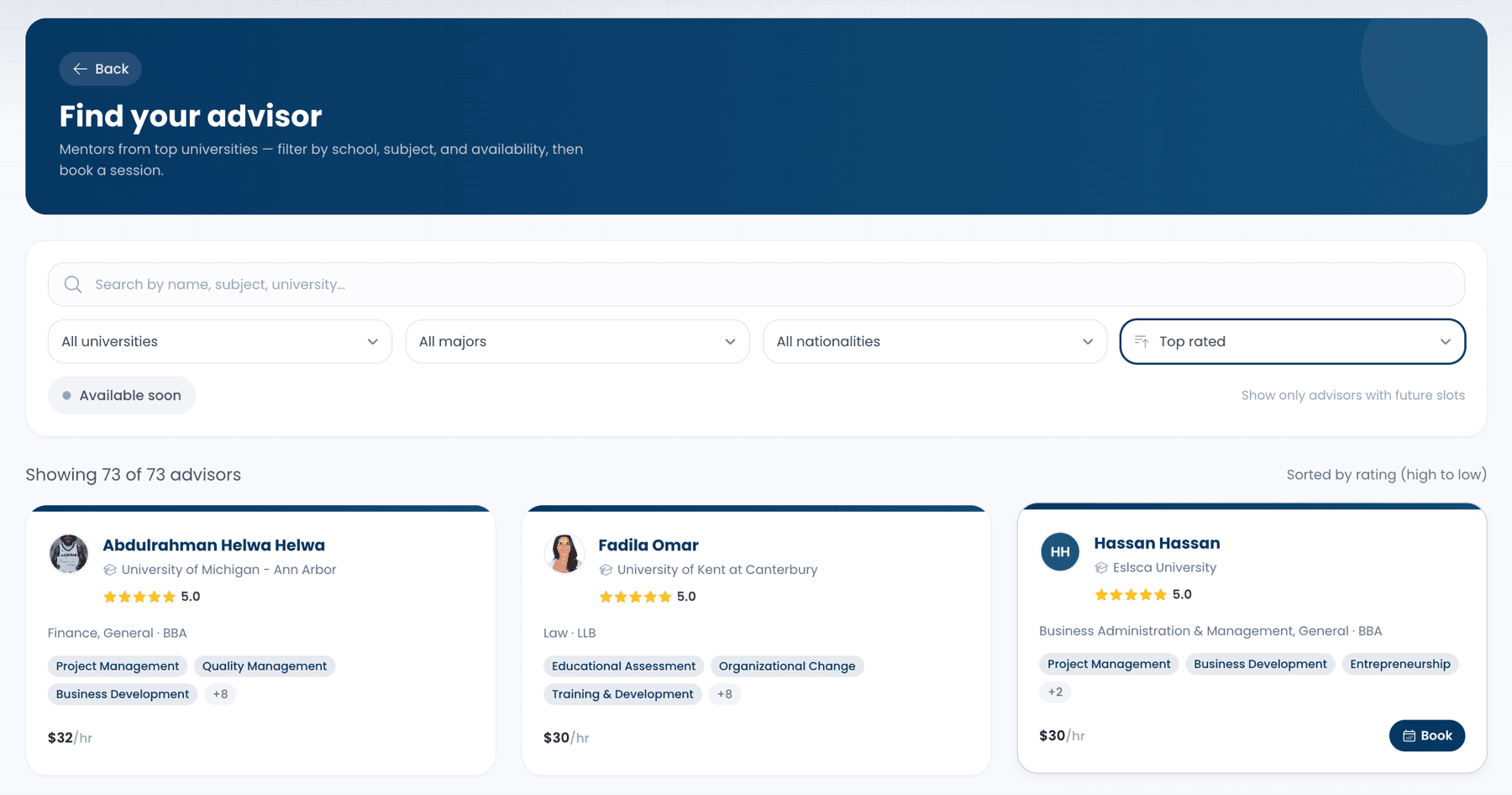Click Fadila Omar's profile photo
Viewport: 1512px width, 795px height.
[564, 554]
